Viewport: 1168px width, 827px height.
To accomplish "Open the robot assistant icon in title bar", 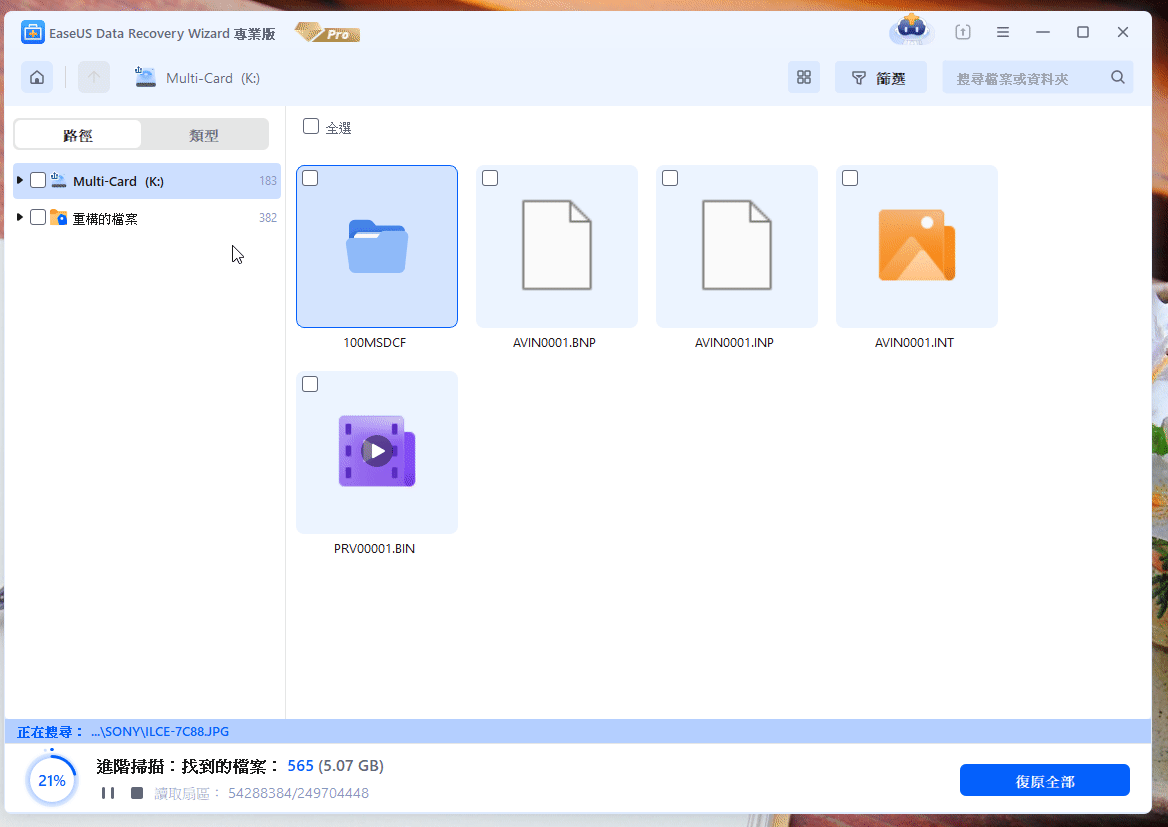I will coord(912,31).
